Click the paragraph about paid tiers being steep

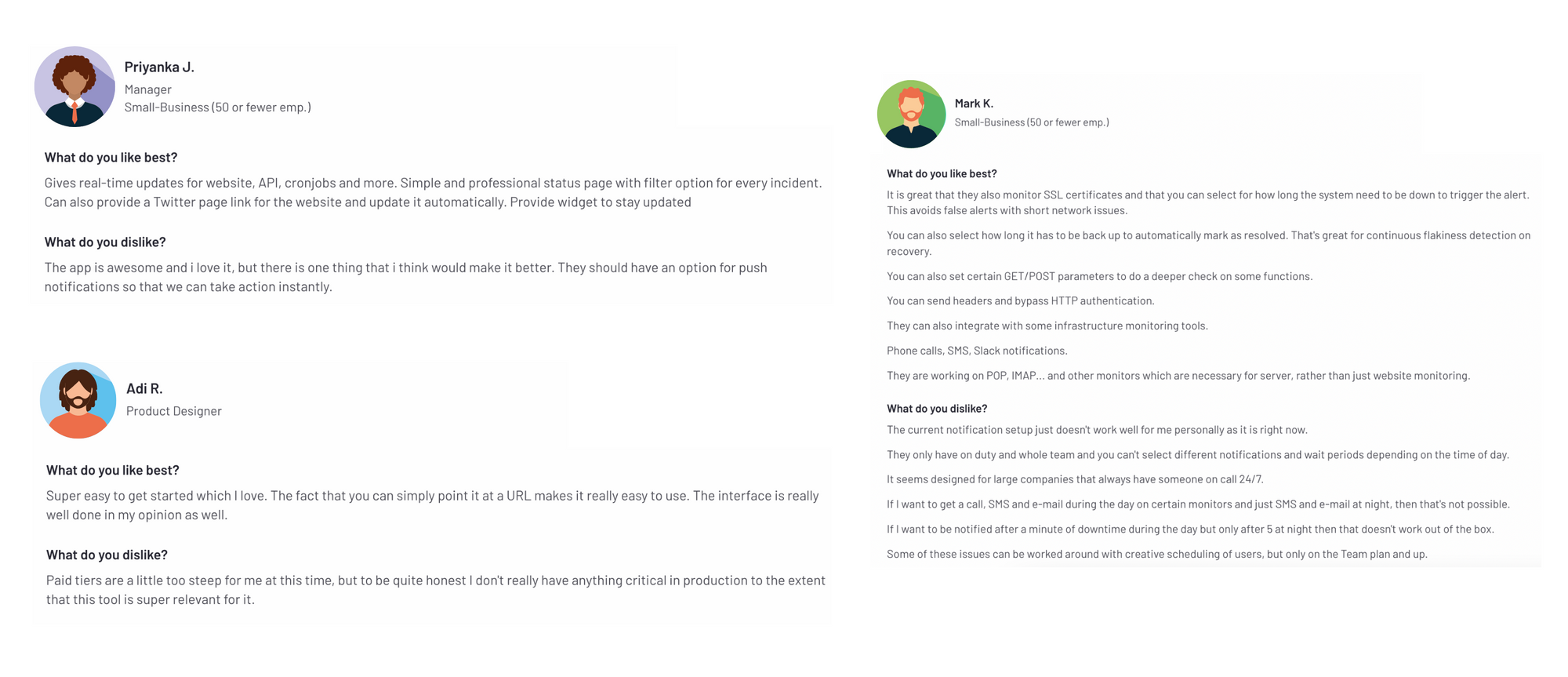pyautogui.click(x=435, y=590)
